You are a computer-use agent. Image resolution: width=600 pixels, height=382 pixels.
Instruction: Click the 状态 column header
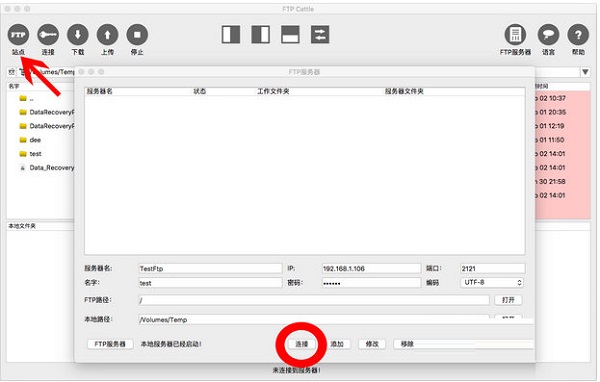[x=200, y=91]
